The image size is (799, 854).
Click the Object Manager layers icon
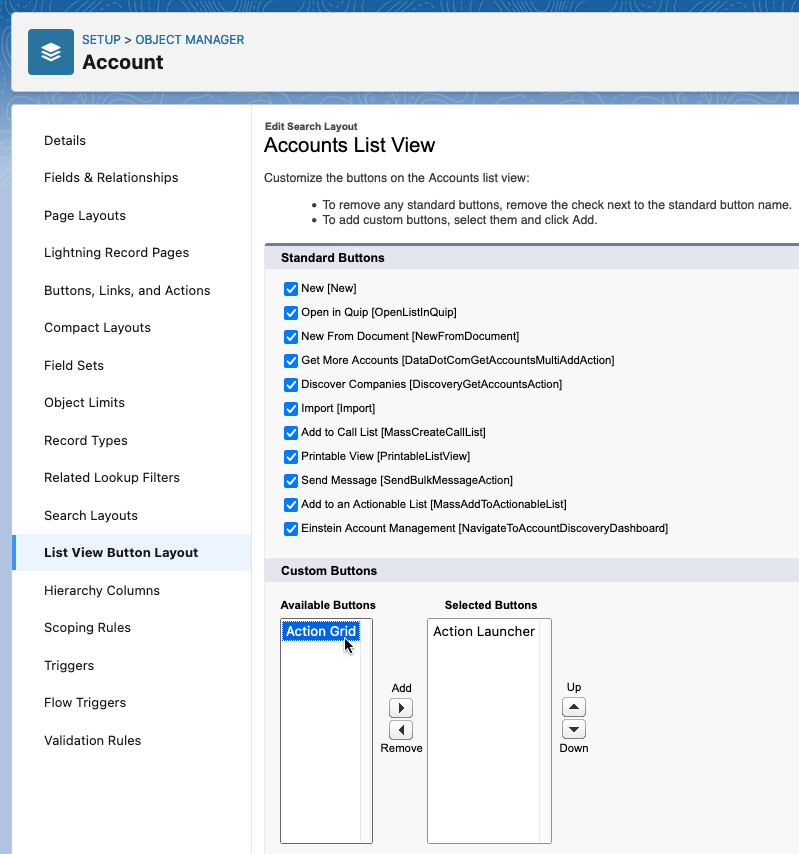coord(51,52)
